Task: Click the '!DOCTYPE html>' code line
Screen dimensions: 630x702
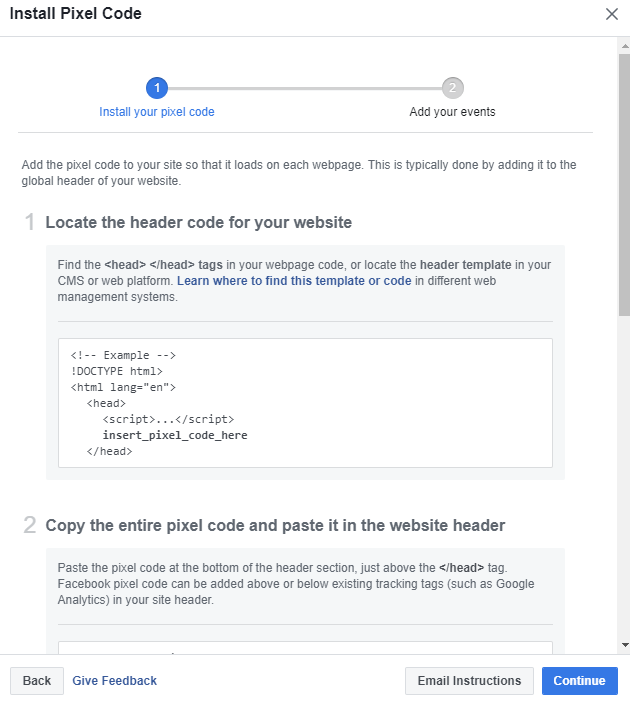Action: point(116,372)
